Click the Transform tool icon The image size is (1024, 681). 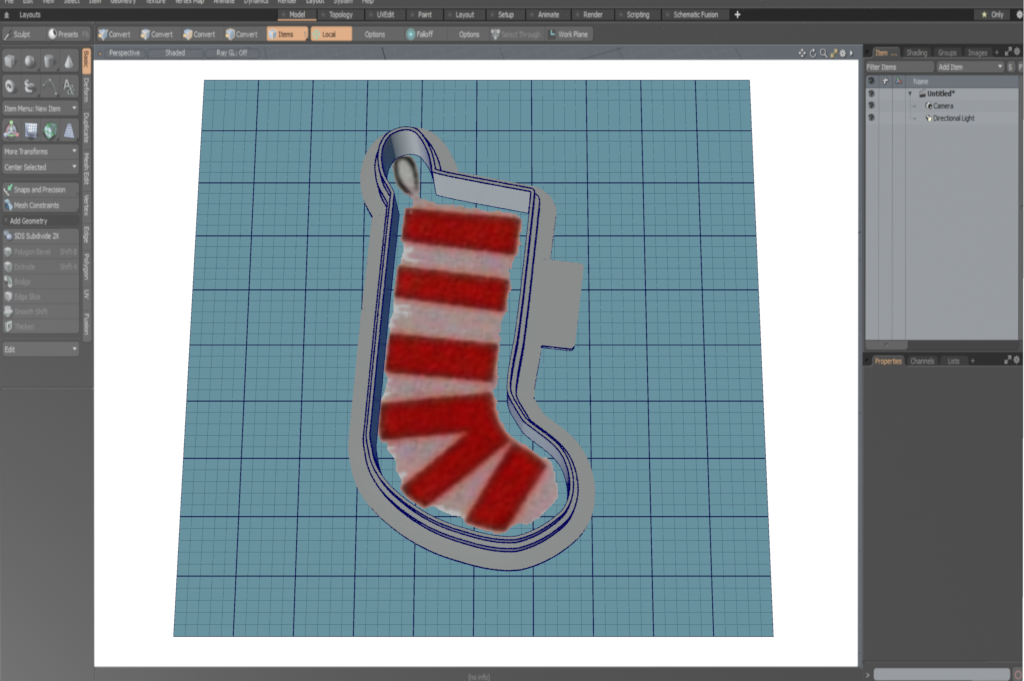11,129
